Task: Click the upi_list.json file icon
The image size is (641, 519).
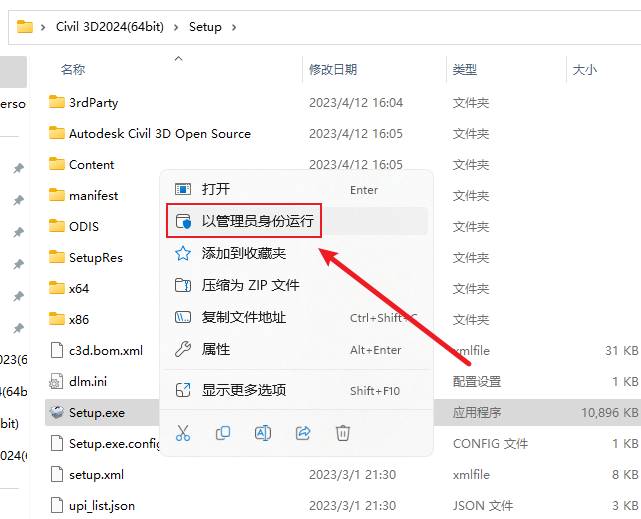Action: tap(57, 505)
